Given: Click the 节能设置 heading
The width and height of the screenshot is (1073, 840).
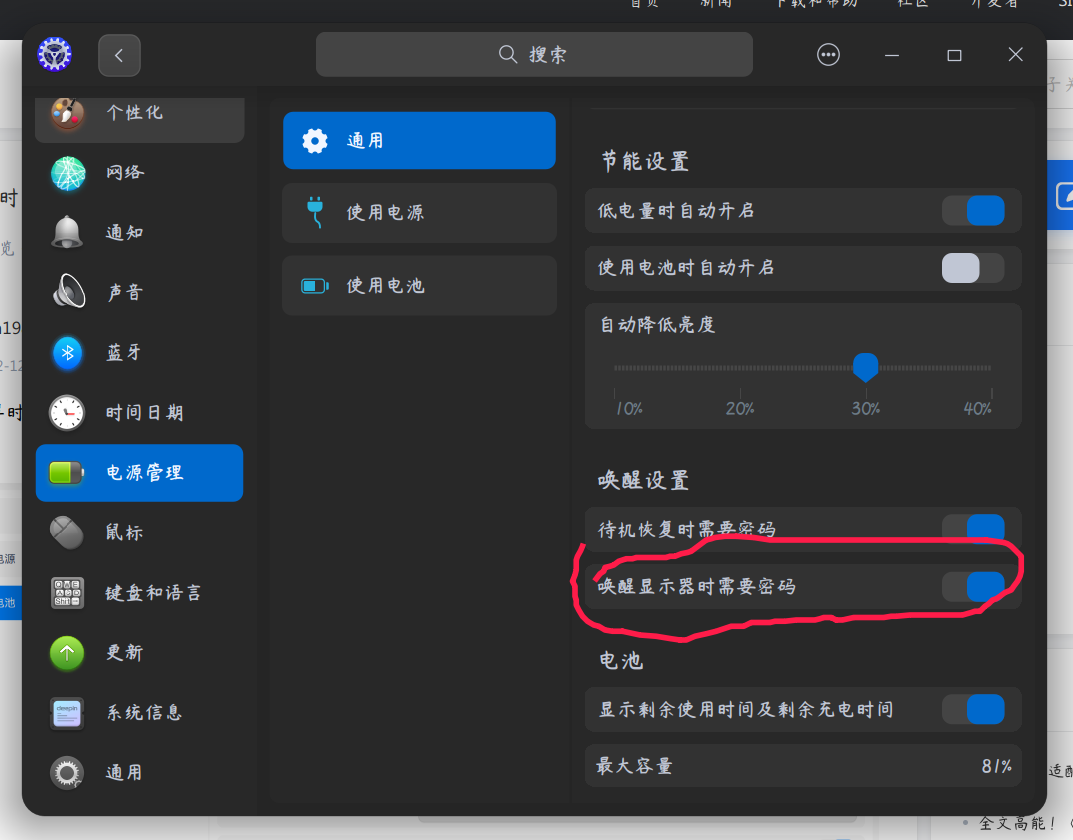Looking at the screenshot, I should point(645,161).
